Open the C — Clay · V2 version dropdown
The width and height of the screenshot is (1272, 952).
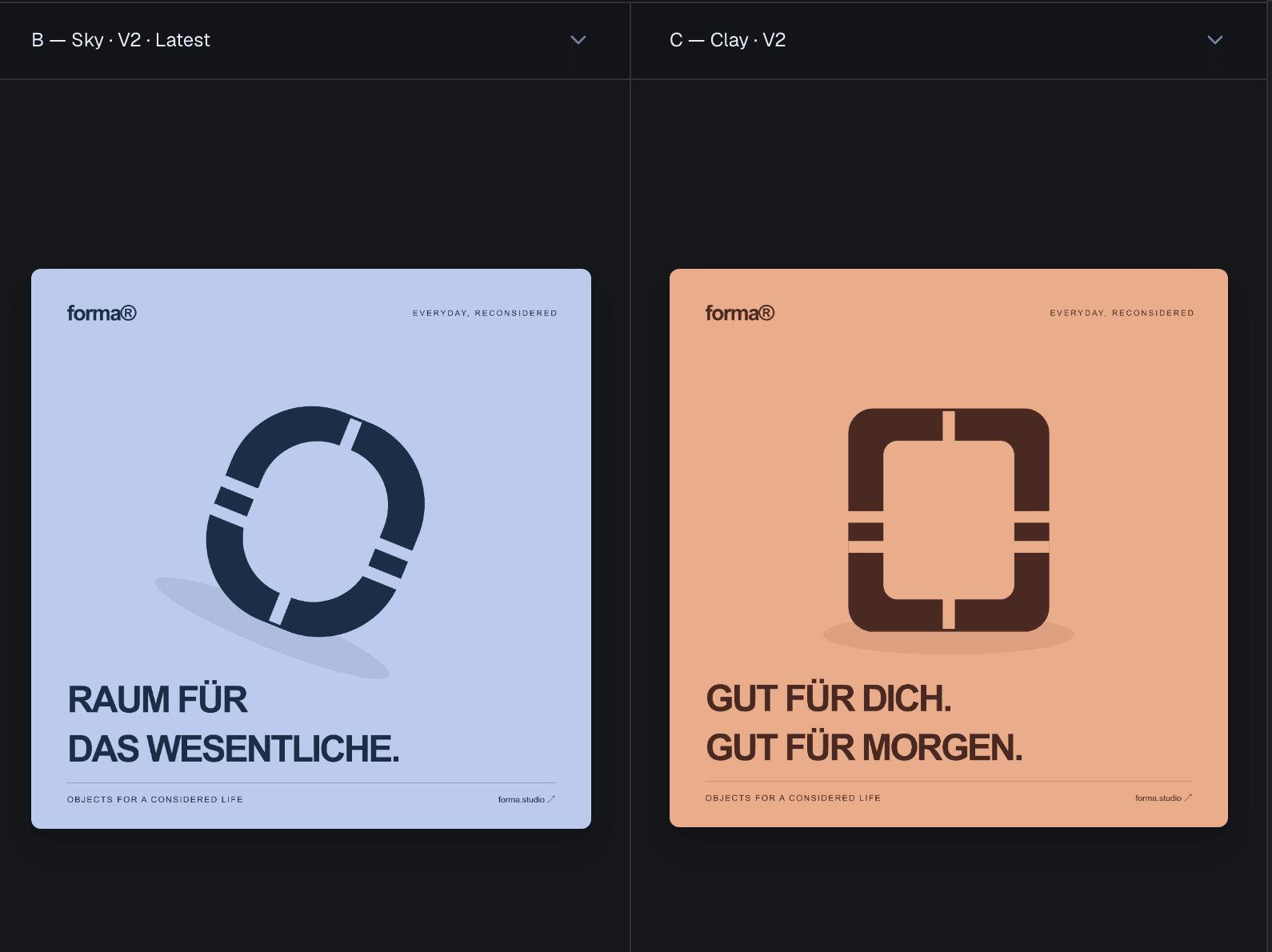point(948,40)
